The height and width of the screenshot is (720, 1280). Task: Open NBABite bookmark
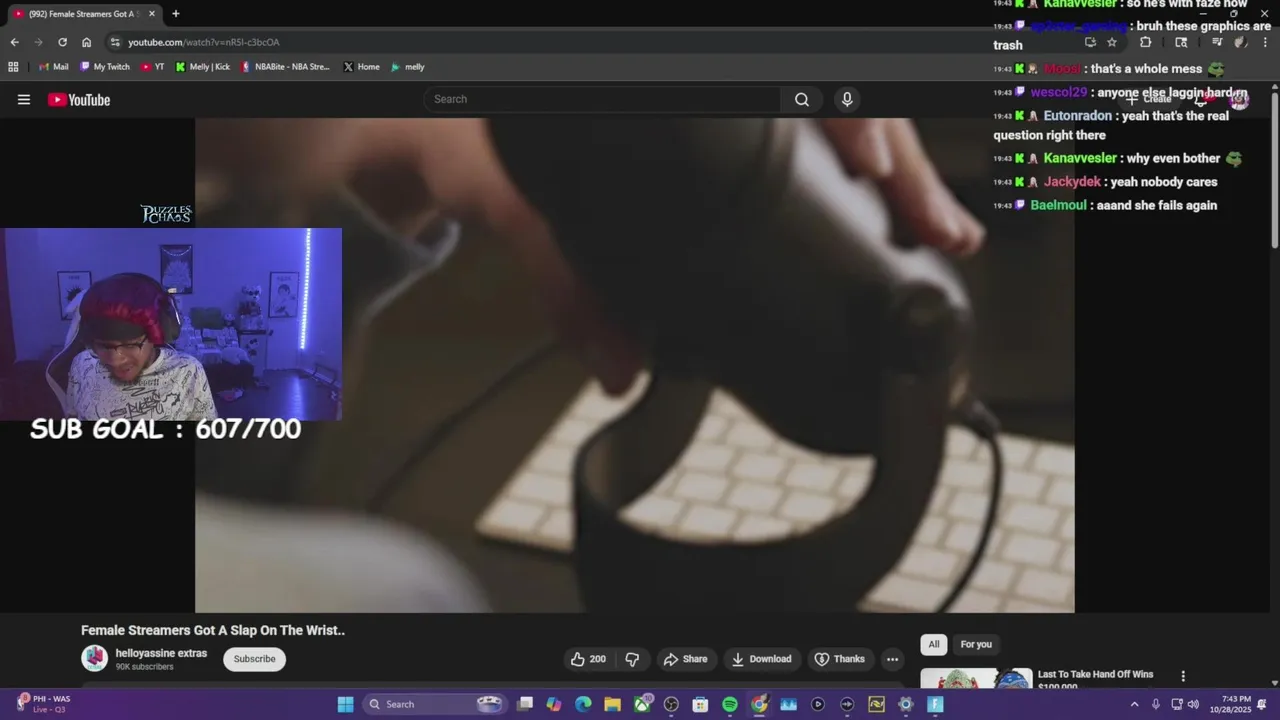tap(285, 67)
